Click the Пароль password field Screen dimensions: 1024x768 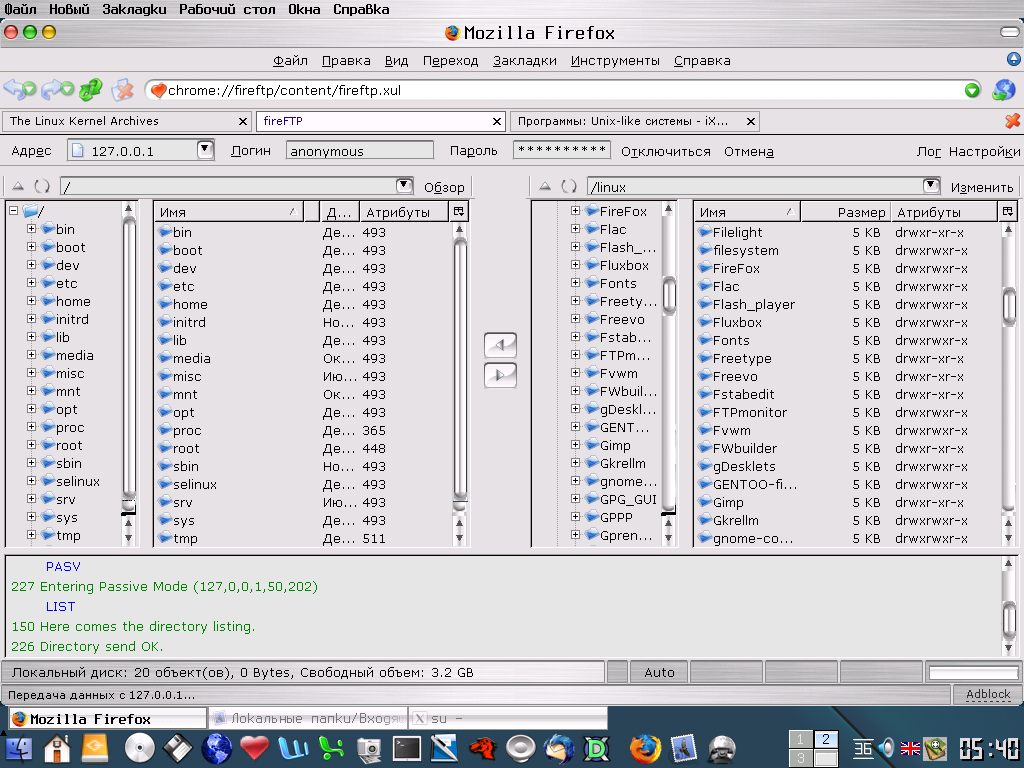(x=562, y=150)
